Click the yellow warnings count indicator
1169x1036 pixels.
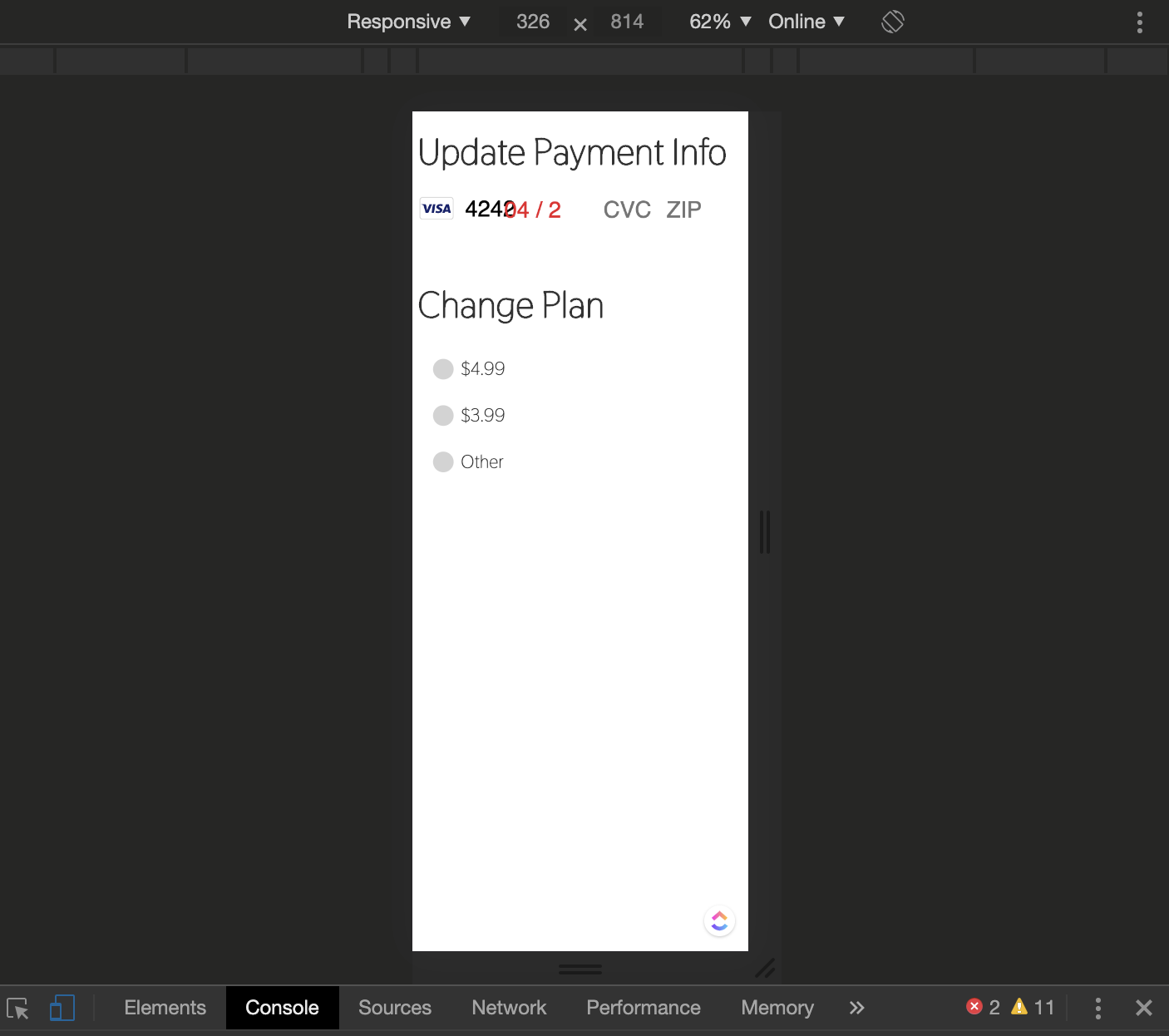tap(1033, 1008)
